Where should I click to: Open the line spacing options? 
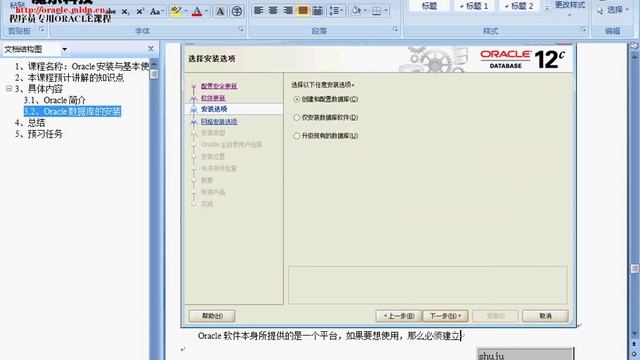336,11
